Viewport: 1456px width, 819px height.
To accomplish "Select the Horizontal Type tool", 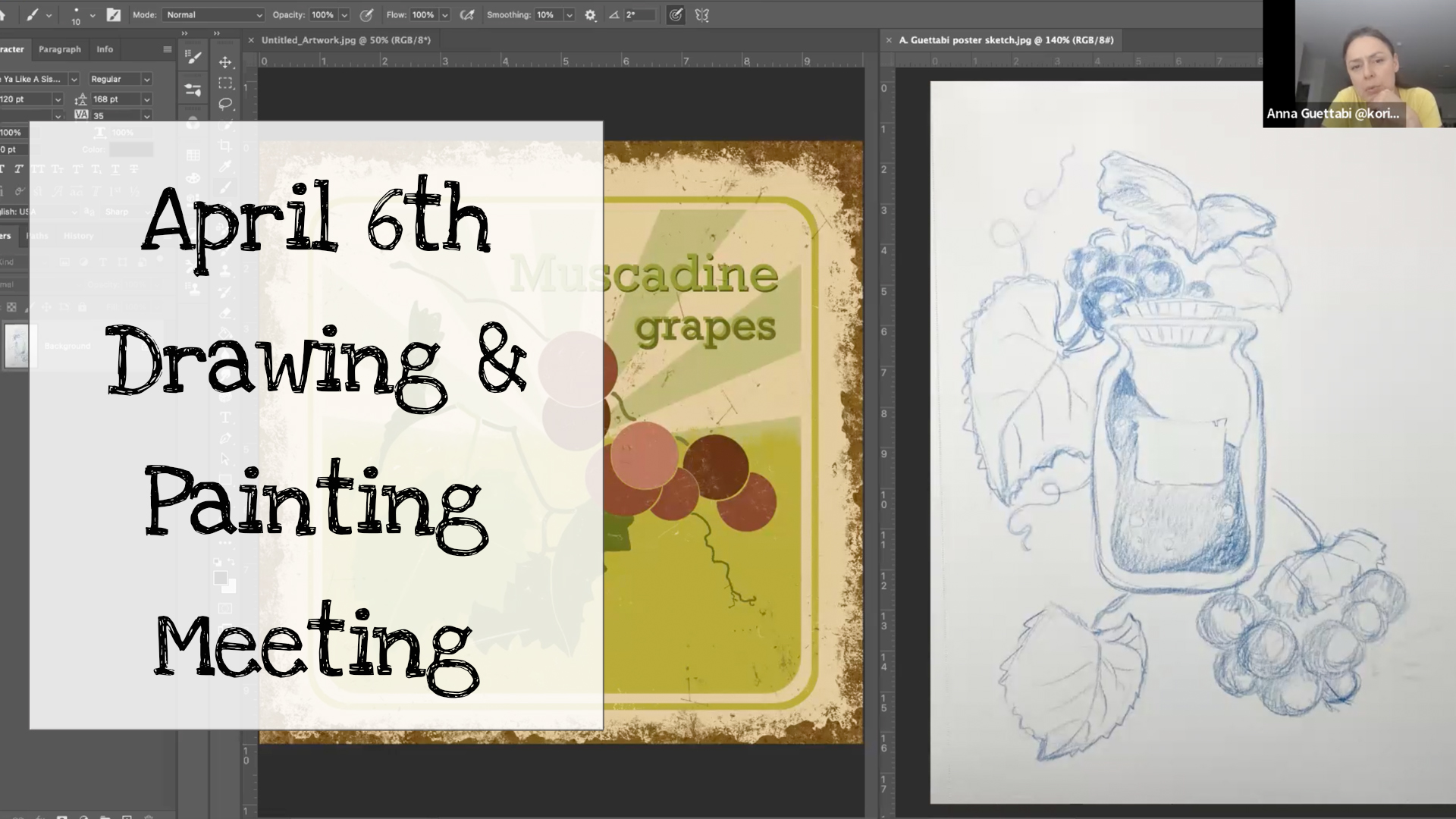I will 225,417.
